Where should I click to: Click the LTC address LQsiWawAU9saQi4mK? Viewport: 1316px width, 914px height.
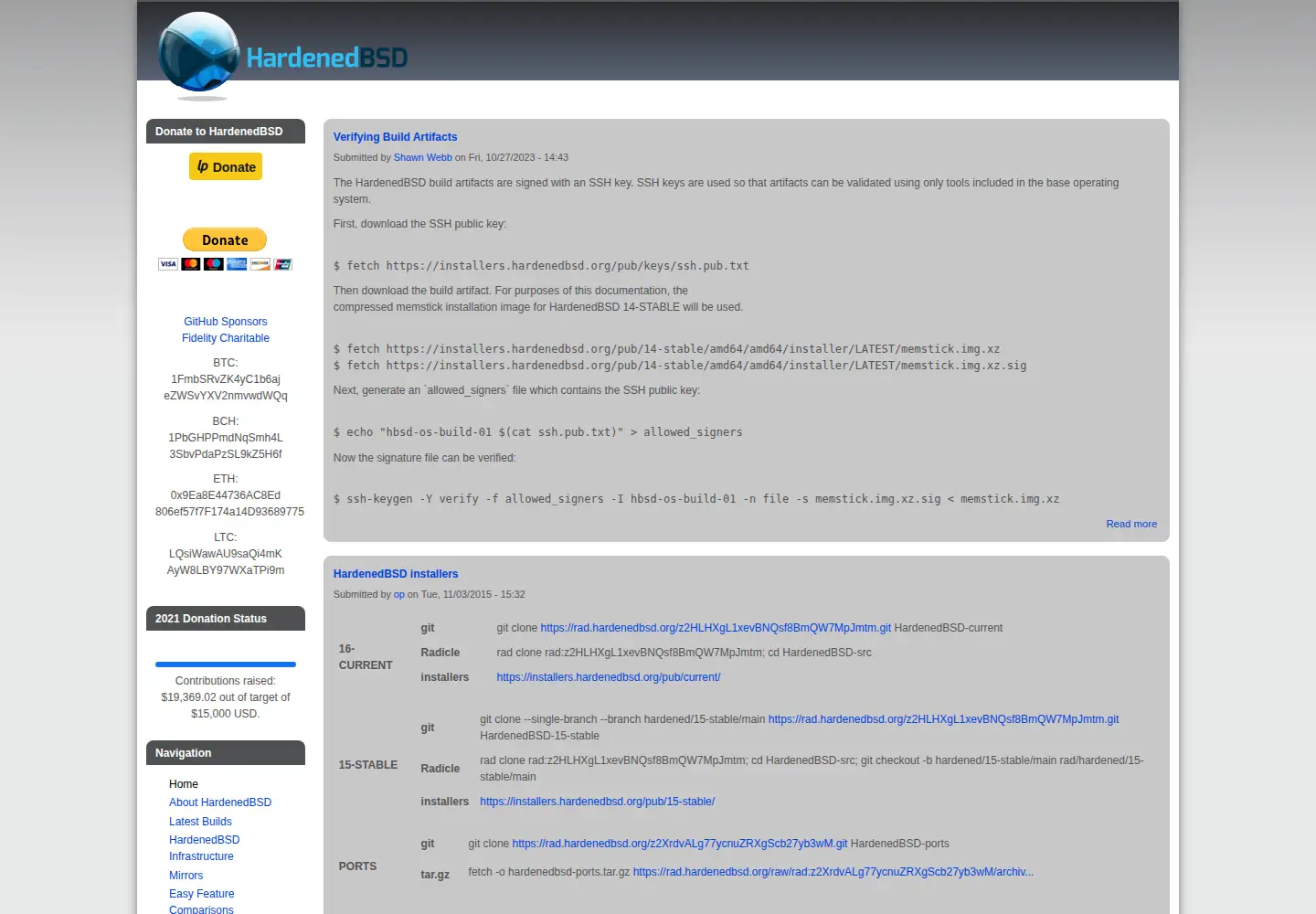coord(226,554)
